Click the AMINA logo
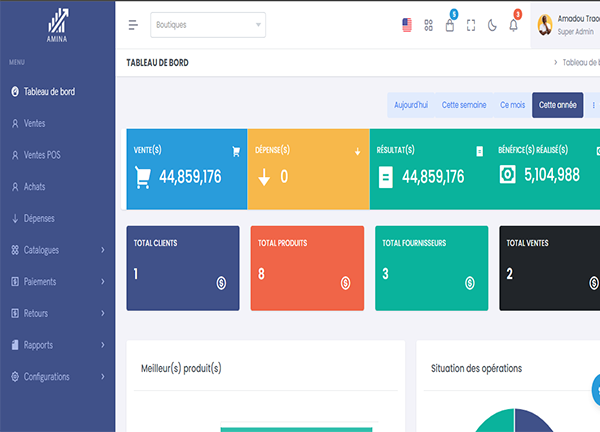This screenshot has width=600, height=432. tap(57, 23)
